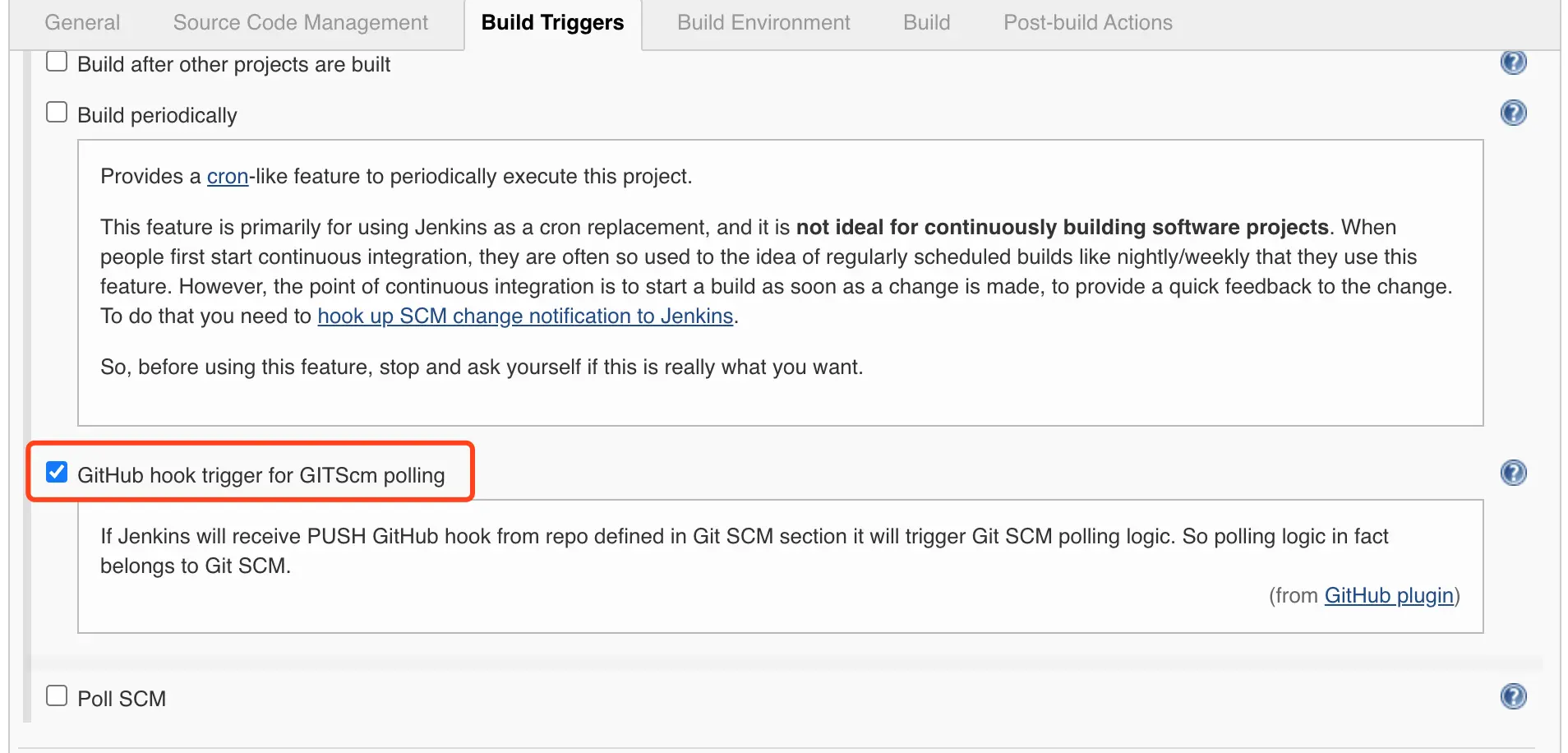This screenshot has width=1568, height=753.
Task: Switch to the General tab
Action: tap(82, 23)
